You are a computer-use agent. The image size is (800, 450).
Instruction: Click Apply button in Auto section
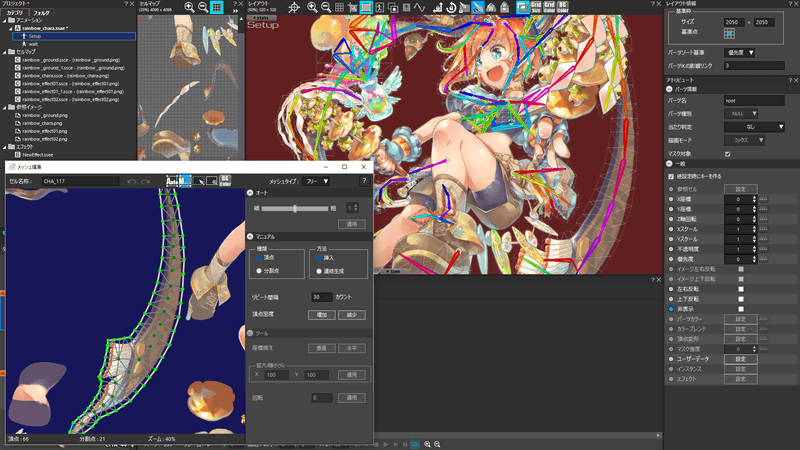[352, 224]
